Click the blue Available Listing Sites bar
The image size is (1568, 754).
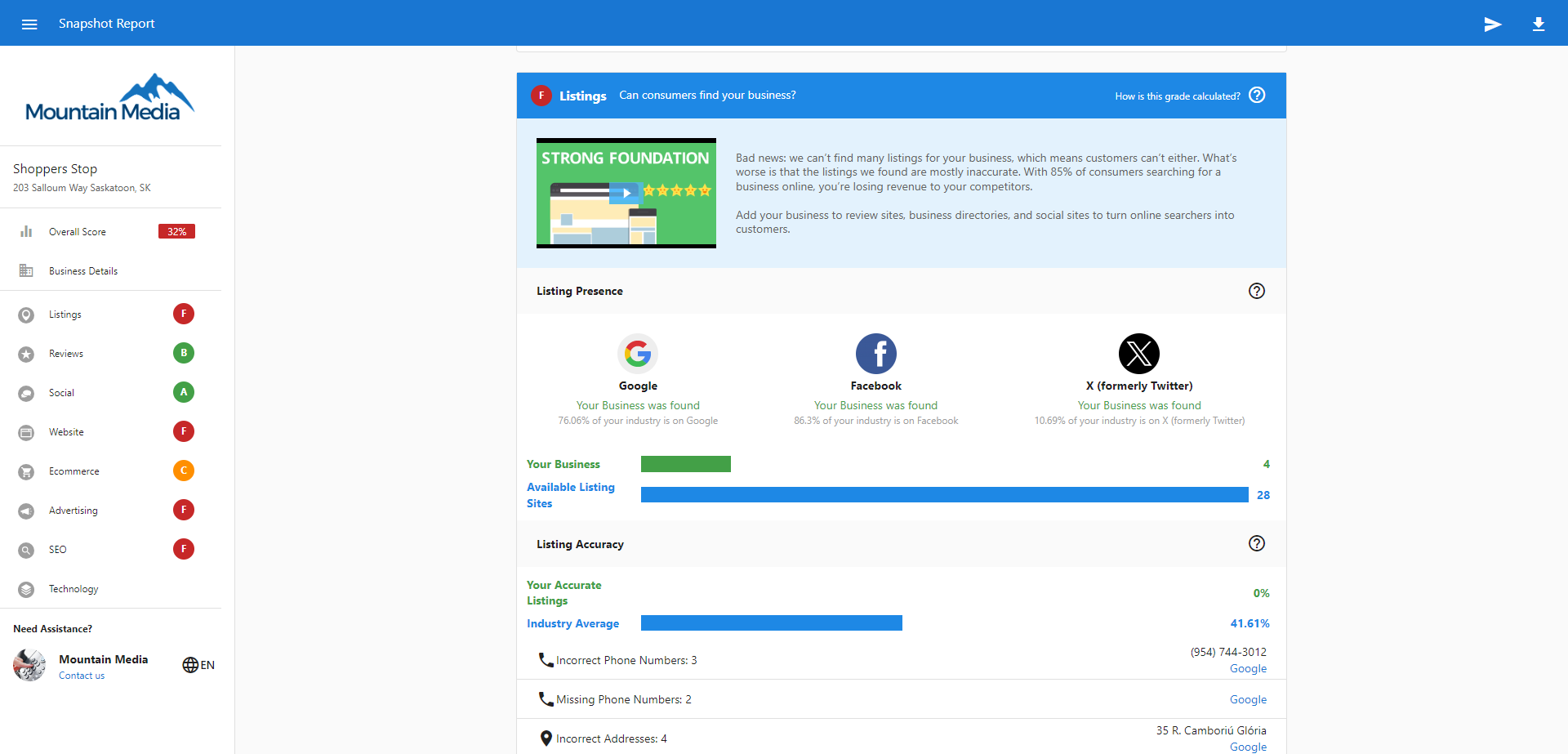click(x=945, y=495)
